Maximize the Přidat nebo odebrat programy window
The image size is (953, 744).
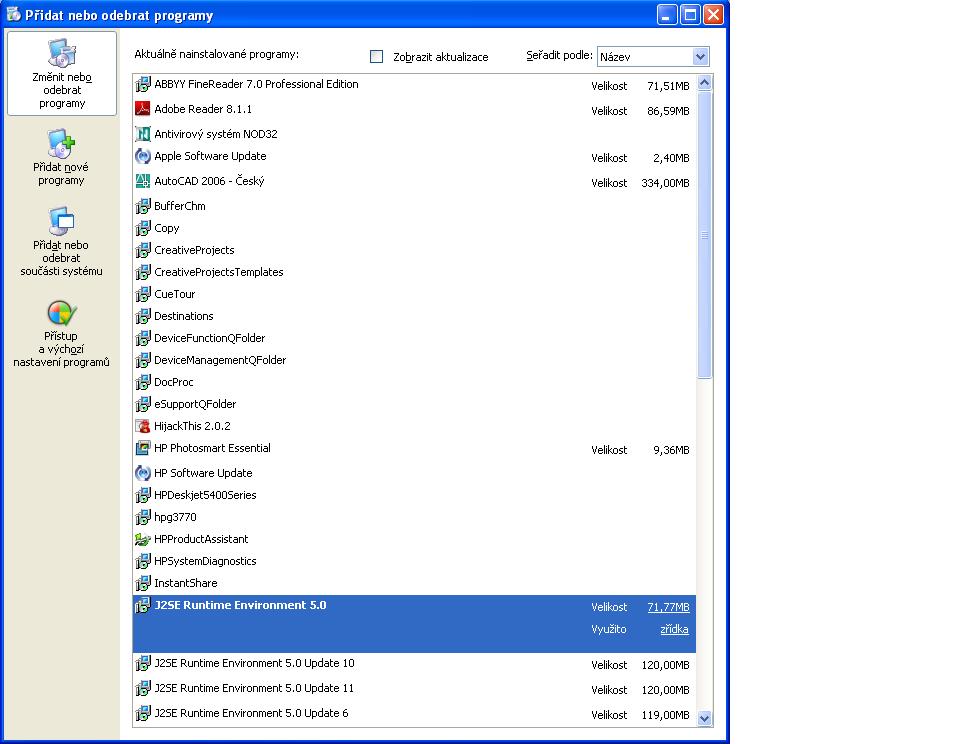coord(690,15)
